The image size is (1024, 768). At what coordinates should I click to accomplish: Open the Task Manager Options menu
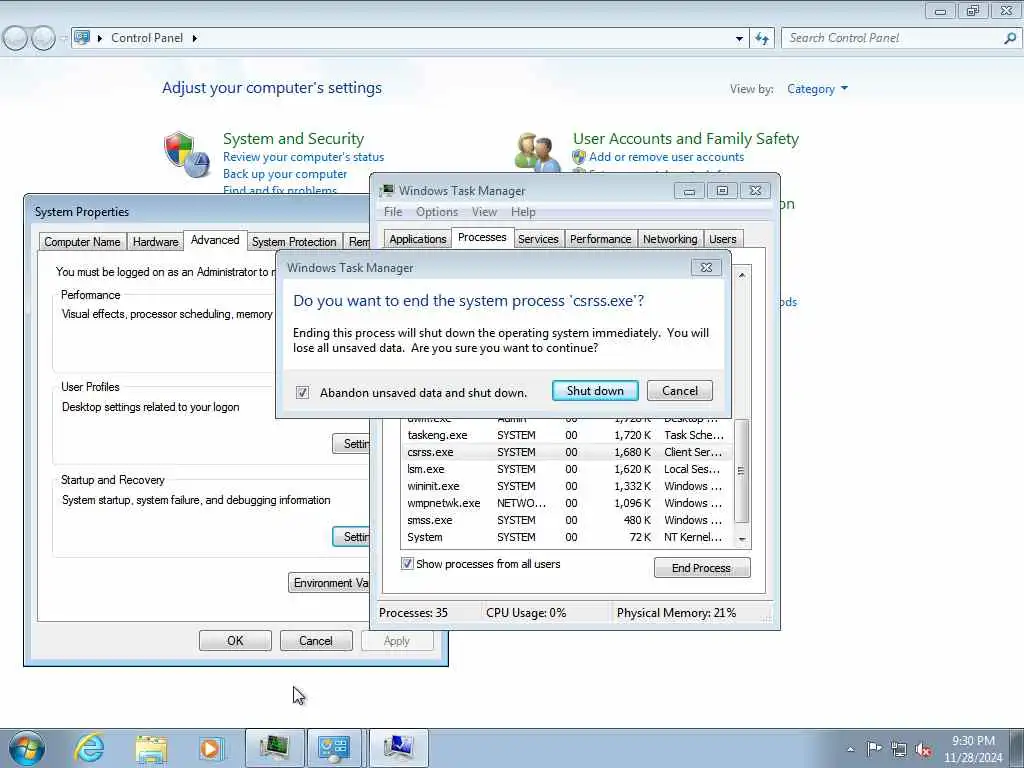click(437, 212)
